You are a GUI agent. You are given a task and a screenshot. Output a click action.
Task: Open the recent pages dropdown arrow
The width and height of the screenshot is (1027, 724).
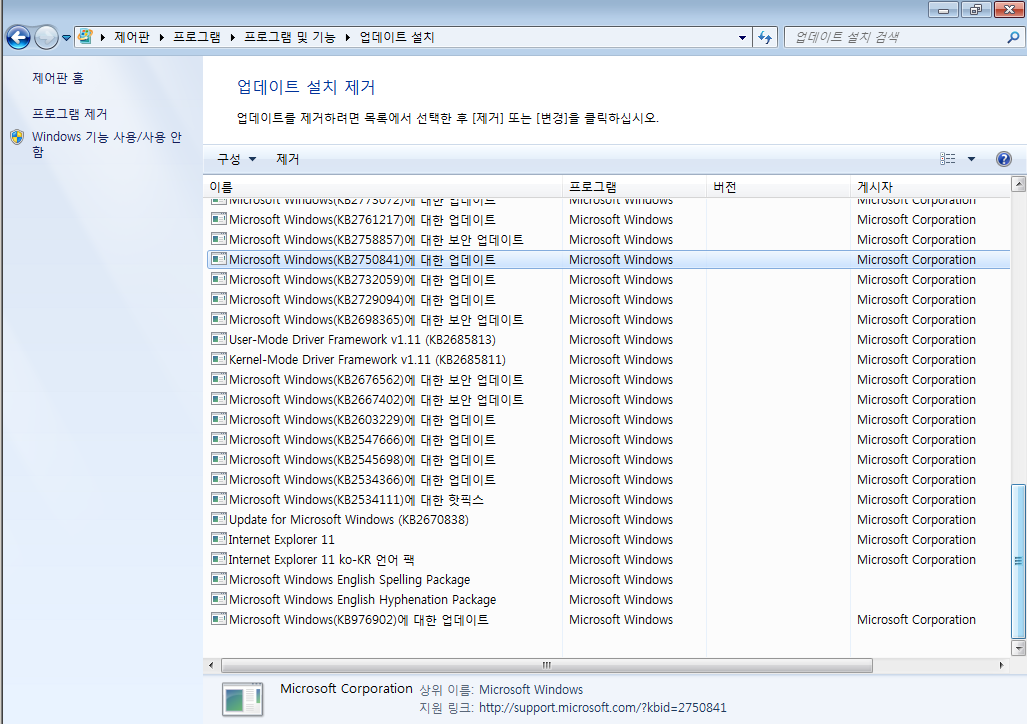coord(66,38)
